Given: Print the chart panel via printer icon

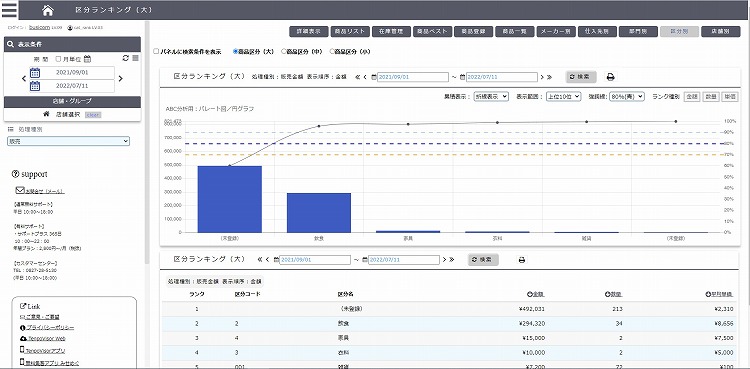Looking at the screenshot, I should tap(610, 77).
